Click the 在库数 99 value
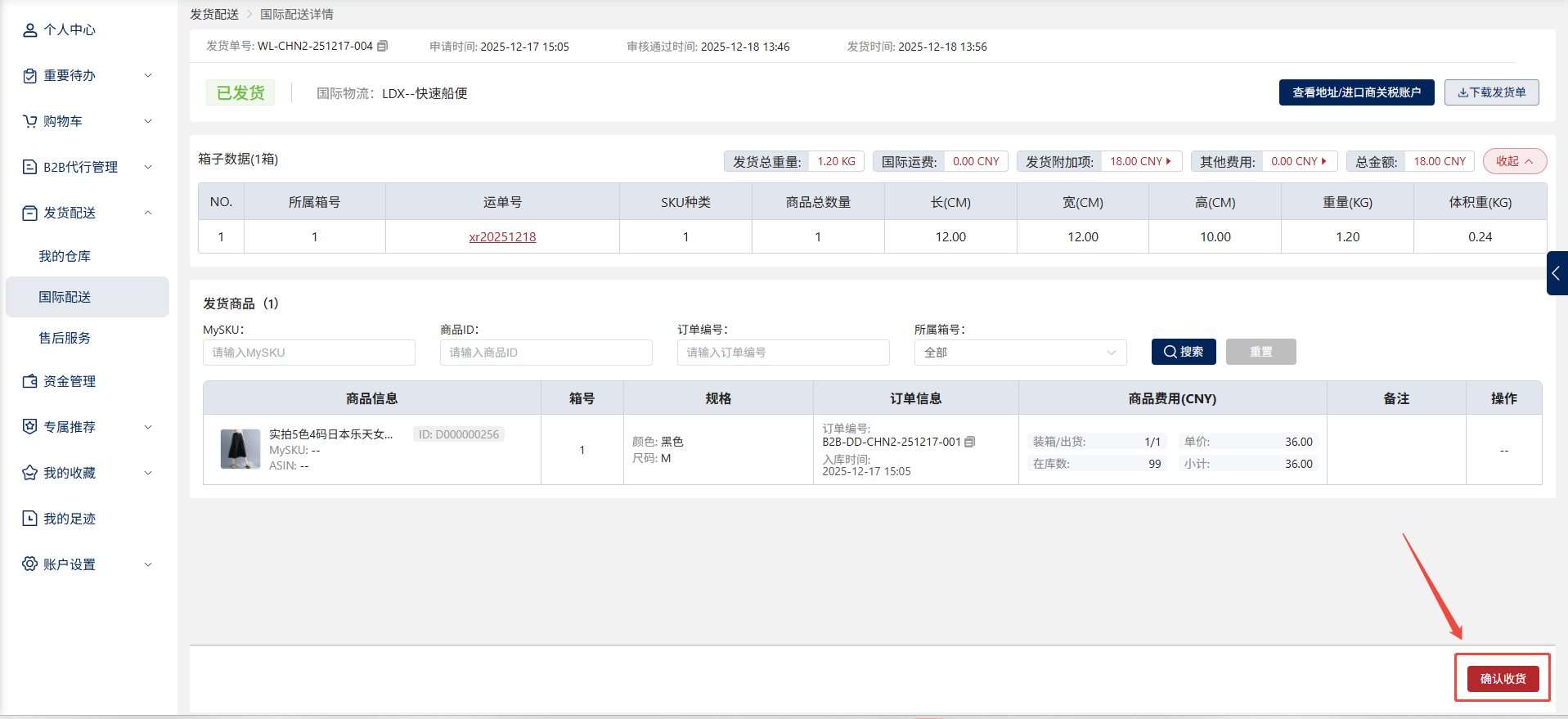Screen dimensions: 1568x719 click(x=1155, y=464)
